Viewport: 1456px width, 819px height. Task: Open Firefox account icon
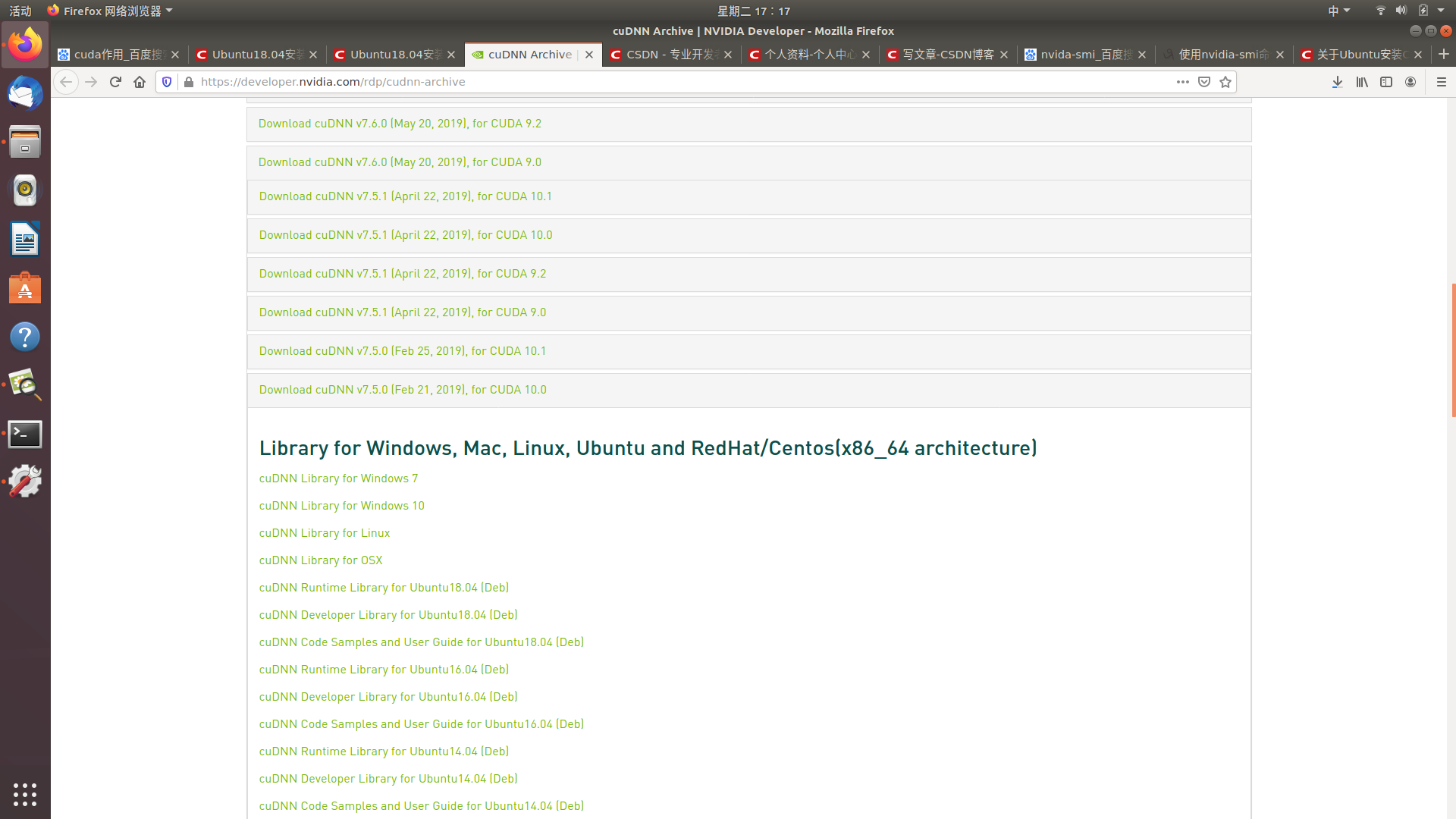pos(1410,82)
